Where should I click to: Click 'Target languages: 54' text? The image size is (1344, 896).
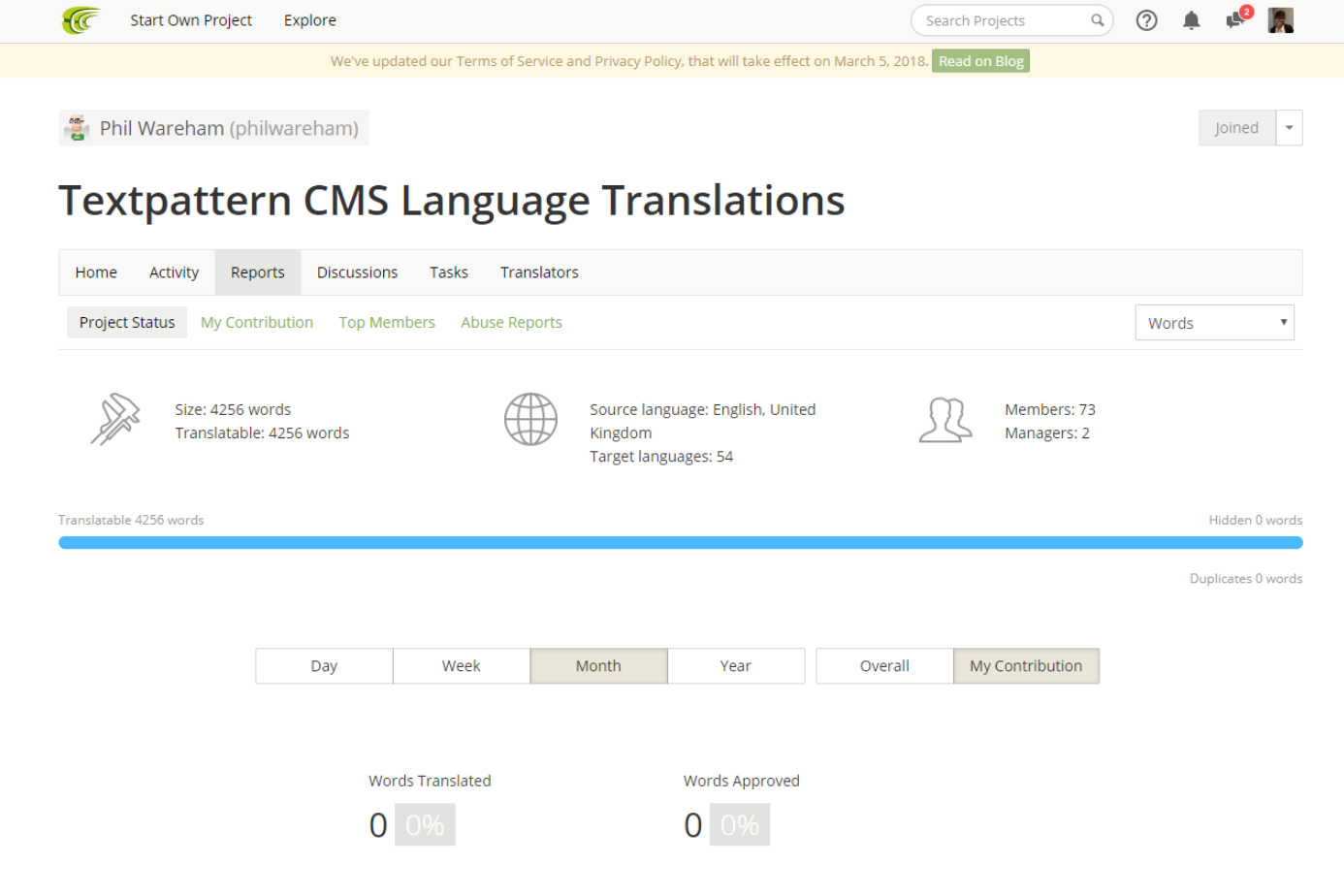661,457
